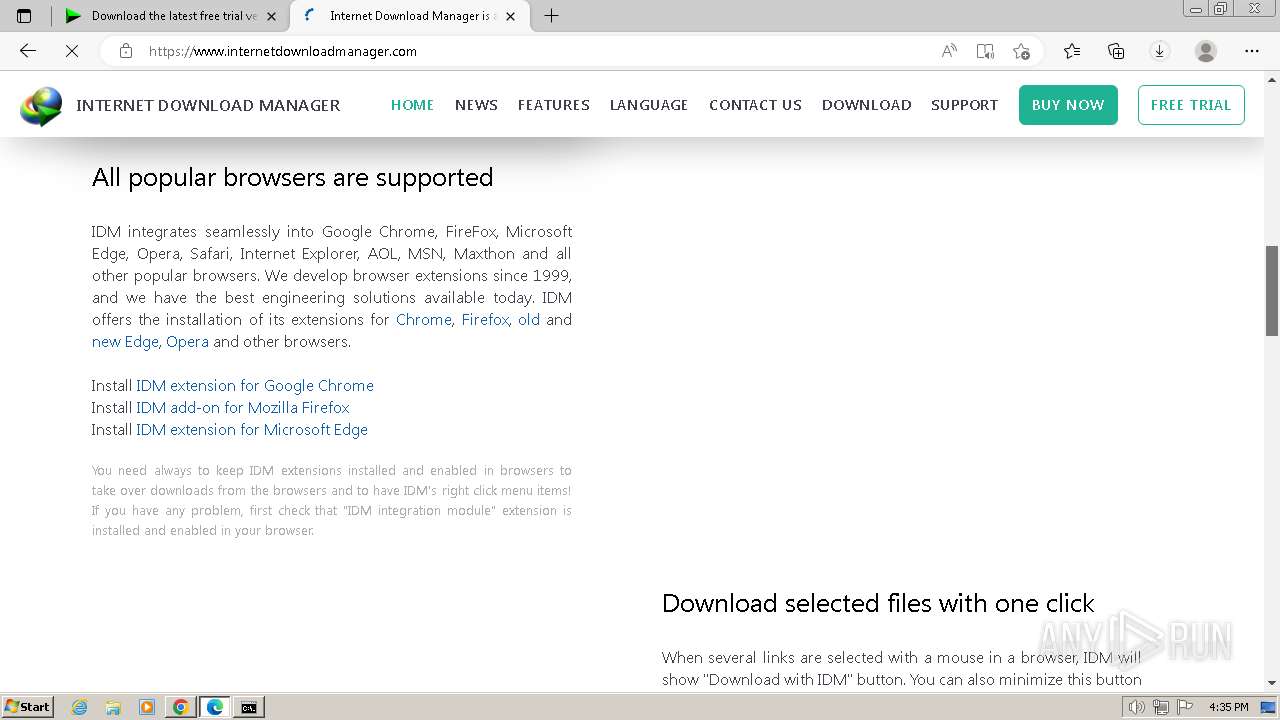Click the 4:35 PM taskbar clock
1280x720 pixels.
(1228, 707)
